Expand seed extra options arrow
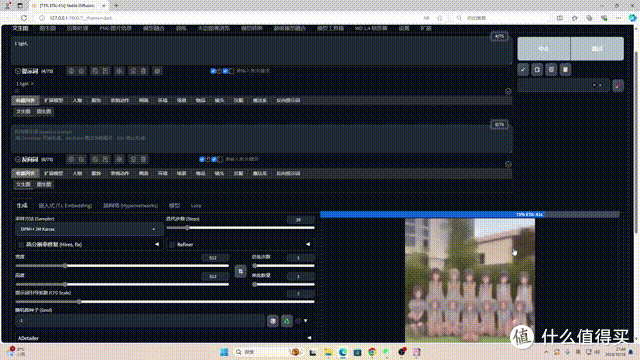This screenshot has height=360, width=640. 305,321
